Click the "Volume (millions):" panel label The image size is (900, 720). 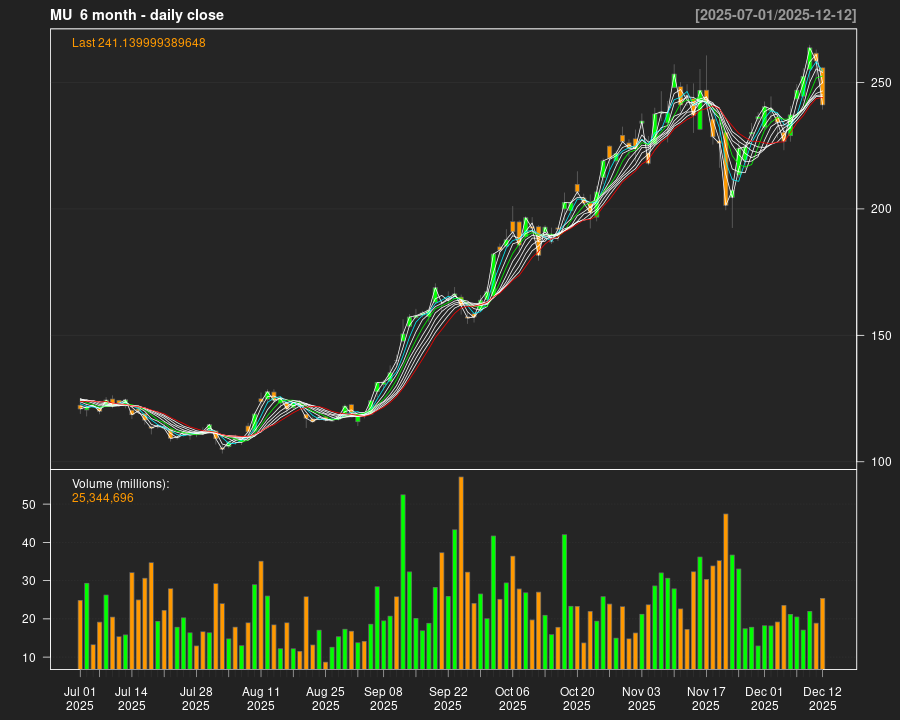click(x=120, y=484)
